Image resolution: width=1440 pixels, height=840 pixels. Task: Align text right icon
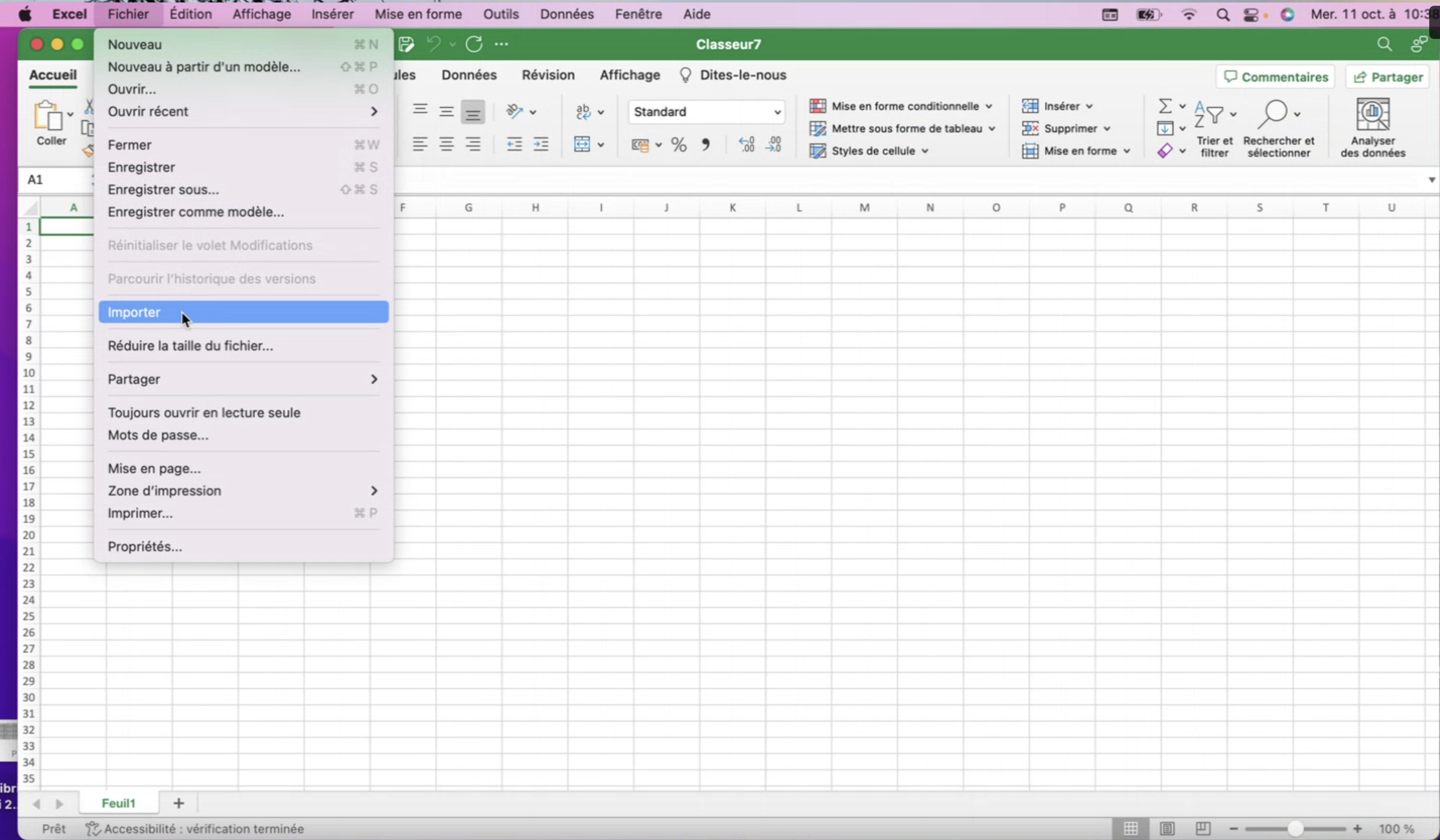coord(473,144)
